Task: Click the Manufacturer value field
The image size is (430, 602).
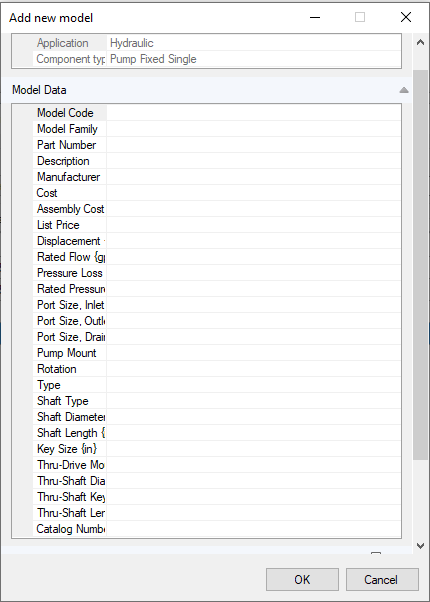Action: pos(254,177)
